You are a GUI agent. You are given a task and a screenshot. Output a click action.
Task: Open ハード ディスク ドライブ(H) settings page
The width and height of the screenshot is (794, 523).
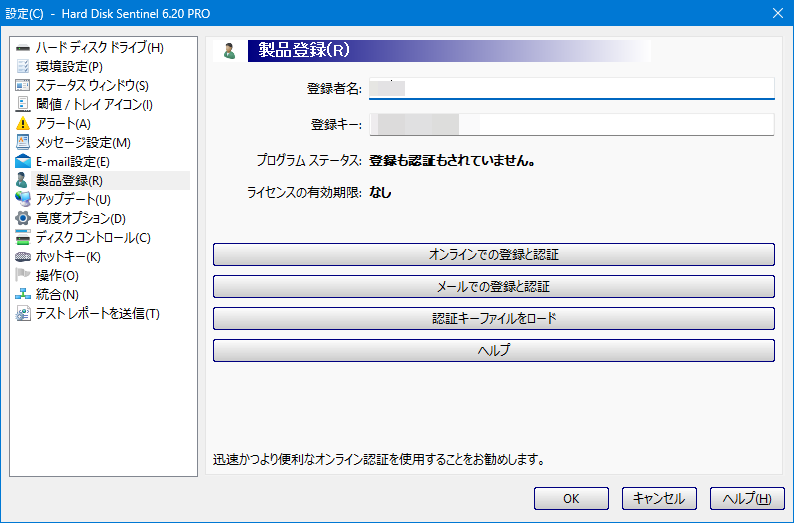tap(100, 48)
